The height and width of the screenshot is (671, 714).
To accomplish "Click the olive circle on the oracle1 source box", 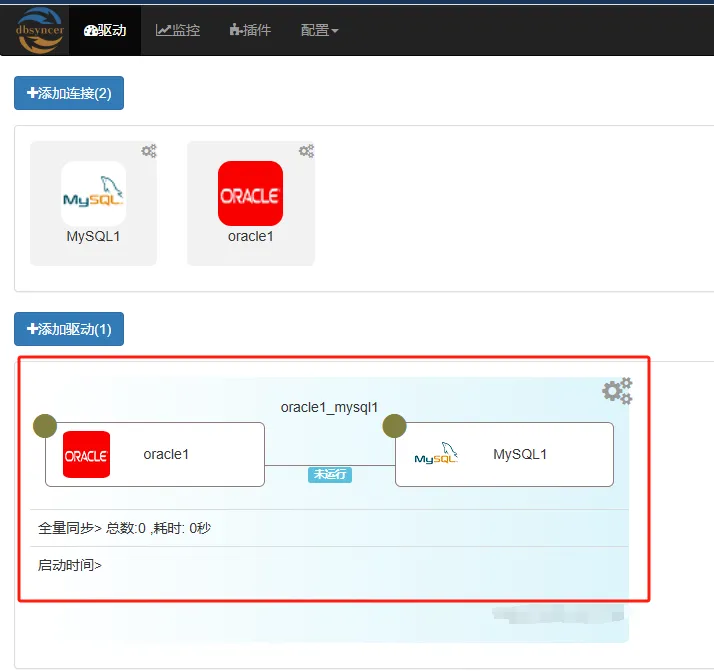I will [45, 426].
